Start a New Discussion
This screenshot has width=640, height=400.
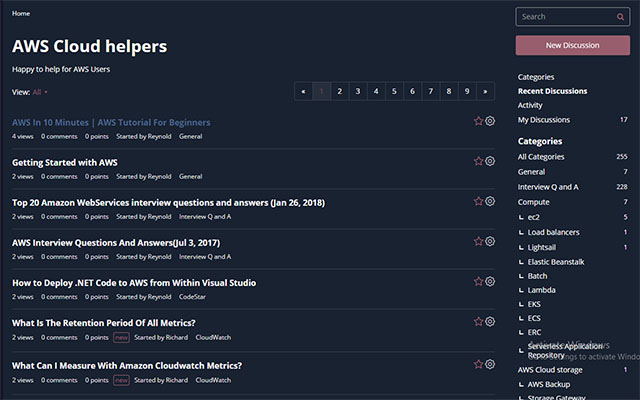pyautogui.click(x=573, y=45)
